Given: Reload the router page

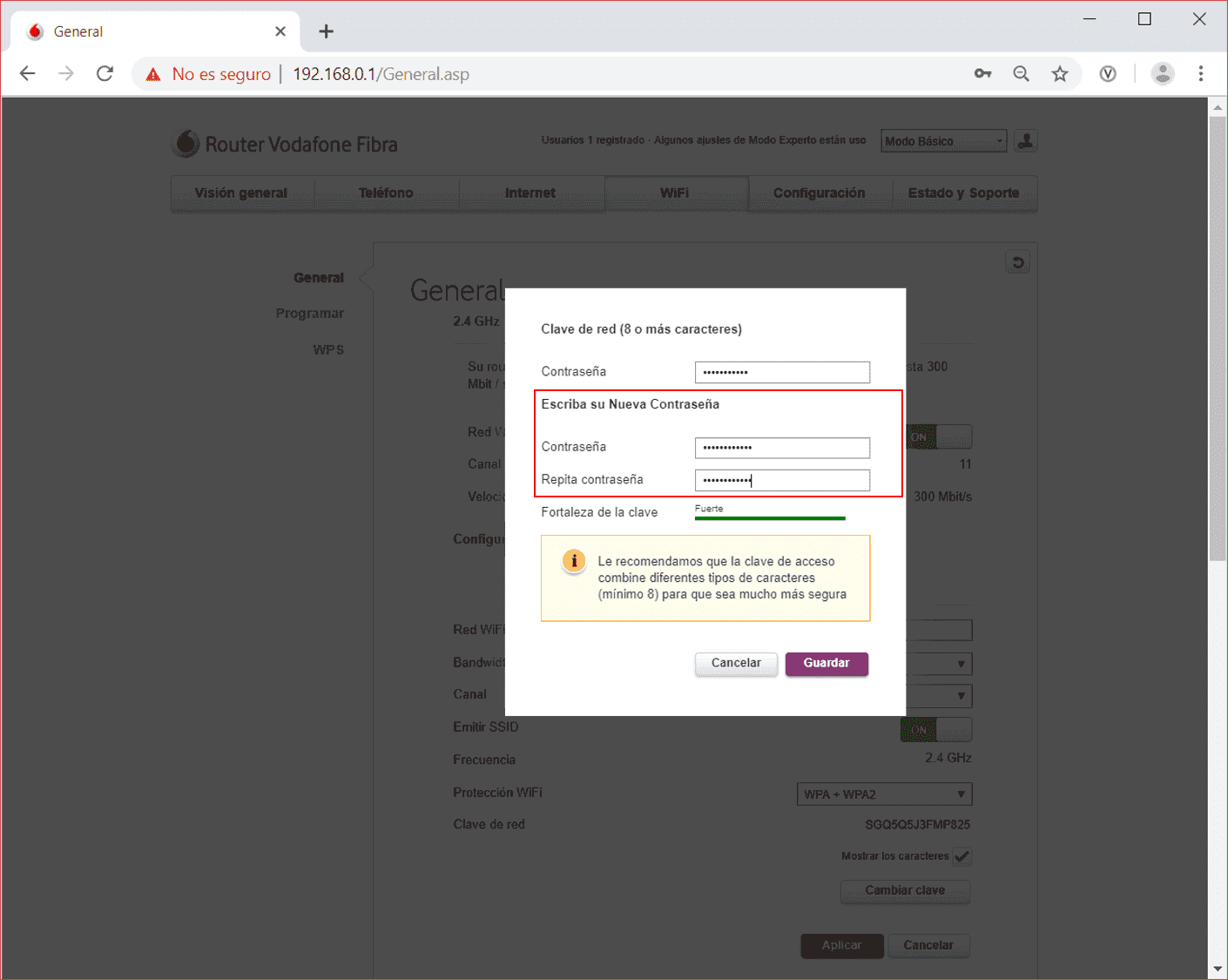Looking at the screenshot, I should tap(105, 74).
